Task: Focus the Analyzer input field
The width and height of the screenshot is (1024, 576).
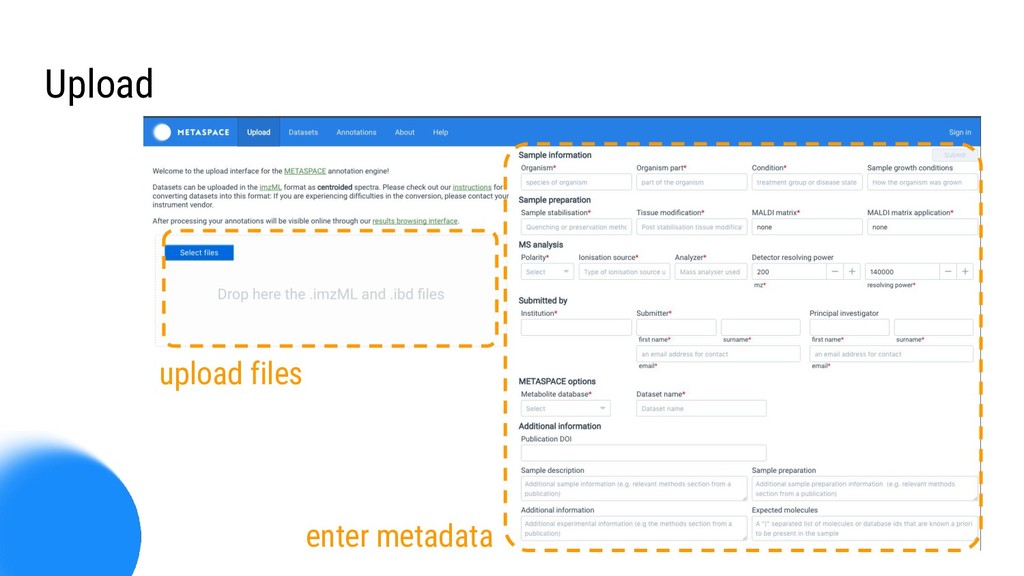Action: (x=711, y=272)
